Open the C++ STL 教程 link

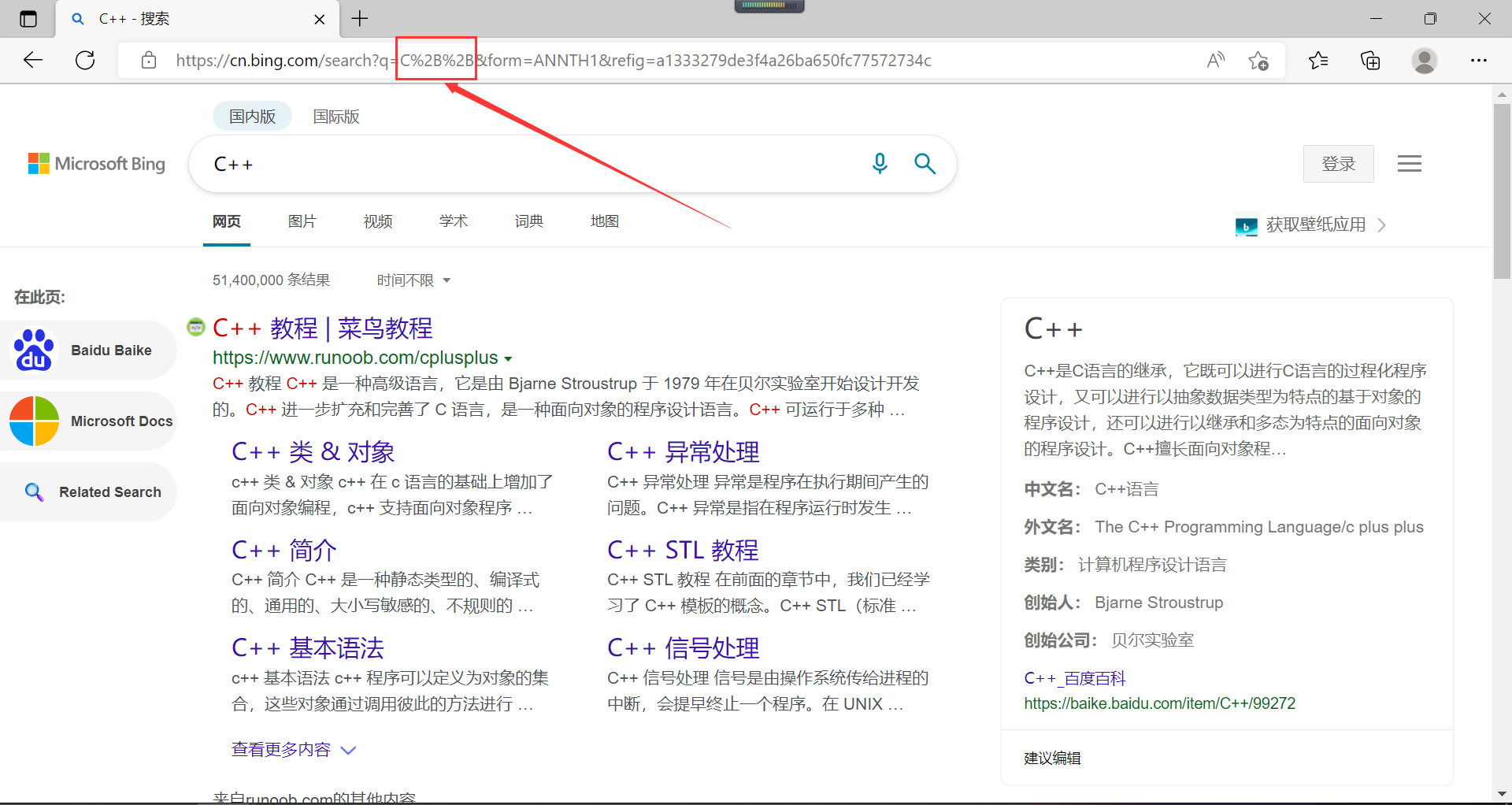tap(683, 550)
